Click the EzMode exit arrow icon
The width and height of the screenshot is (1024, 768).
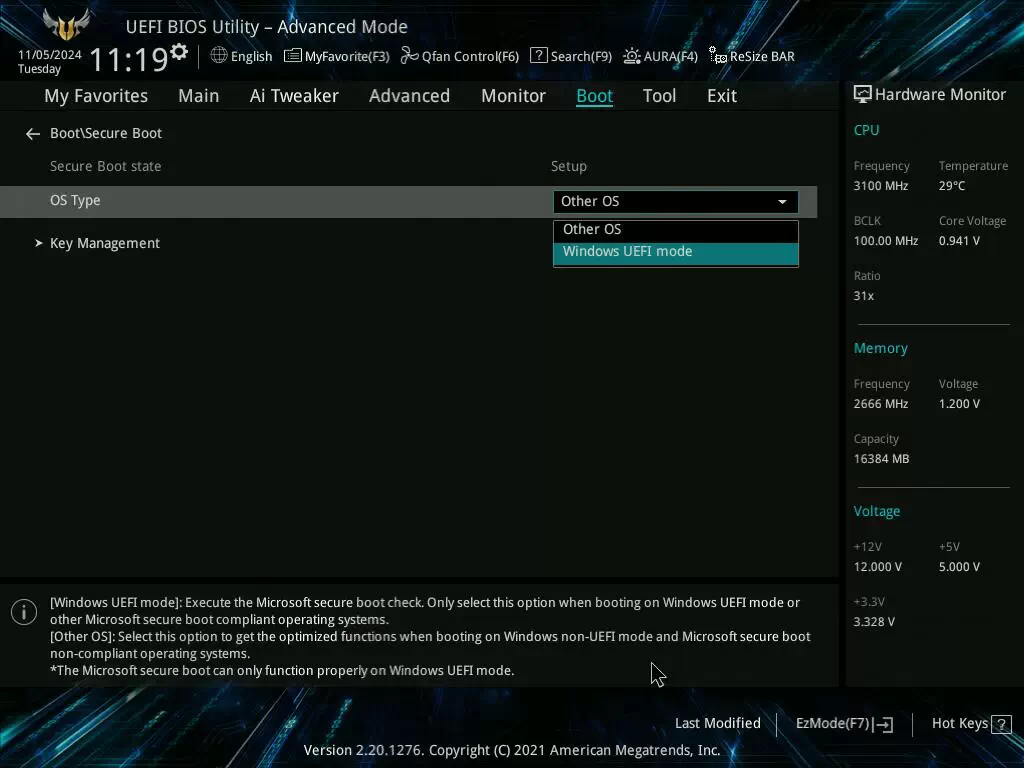point(883,724)
